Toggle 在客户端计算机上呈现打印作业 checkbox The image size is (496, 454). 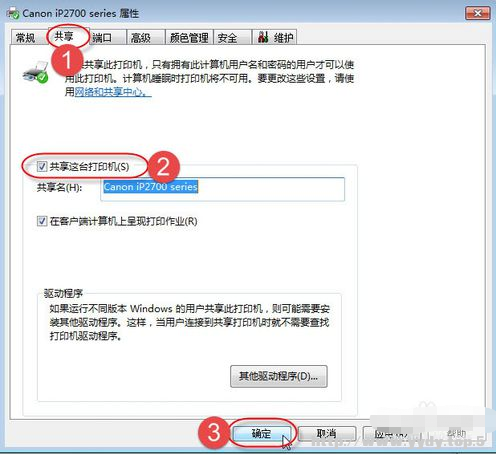(42, 221)
